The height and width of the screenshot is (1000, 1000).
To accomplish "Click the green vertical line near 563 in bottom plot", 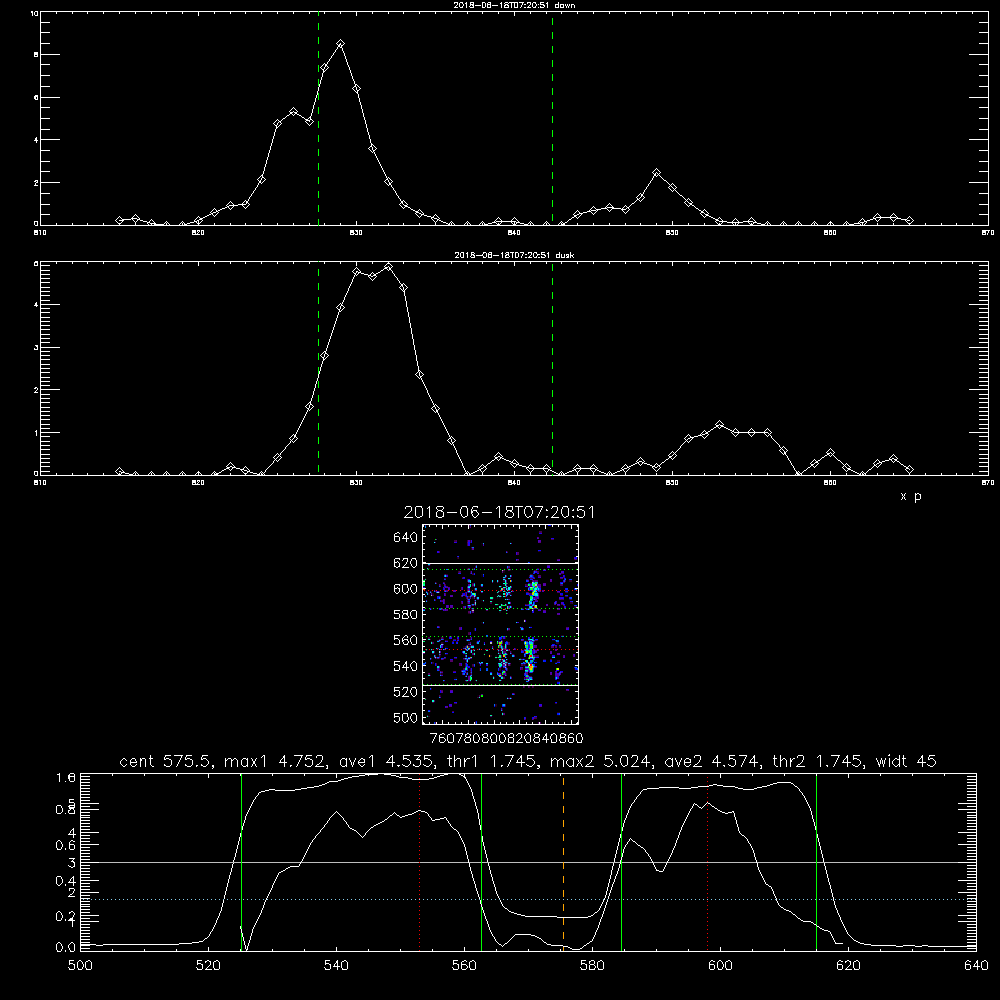I will click(482, 861).
